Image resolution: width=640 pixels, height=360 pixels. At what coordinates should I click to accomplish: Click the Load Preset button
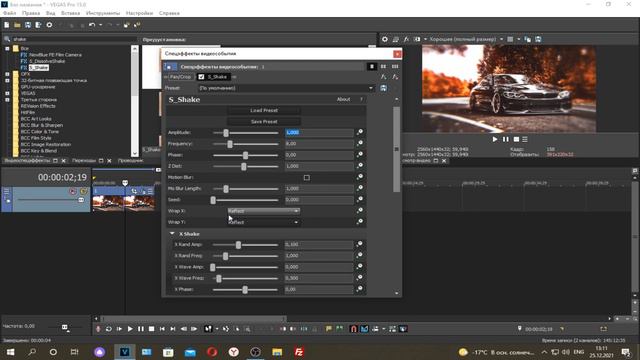click(x=264, y=111)
